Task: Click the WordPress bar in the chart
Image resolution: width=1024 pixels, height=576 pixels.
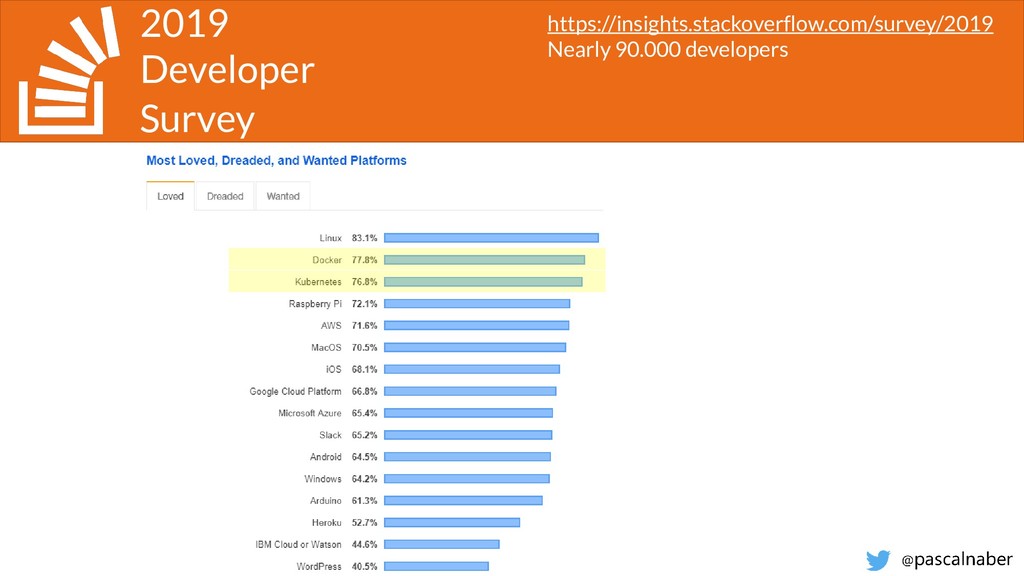Action: pyautogui.click(x=436, y=566)
